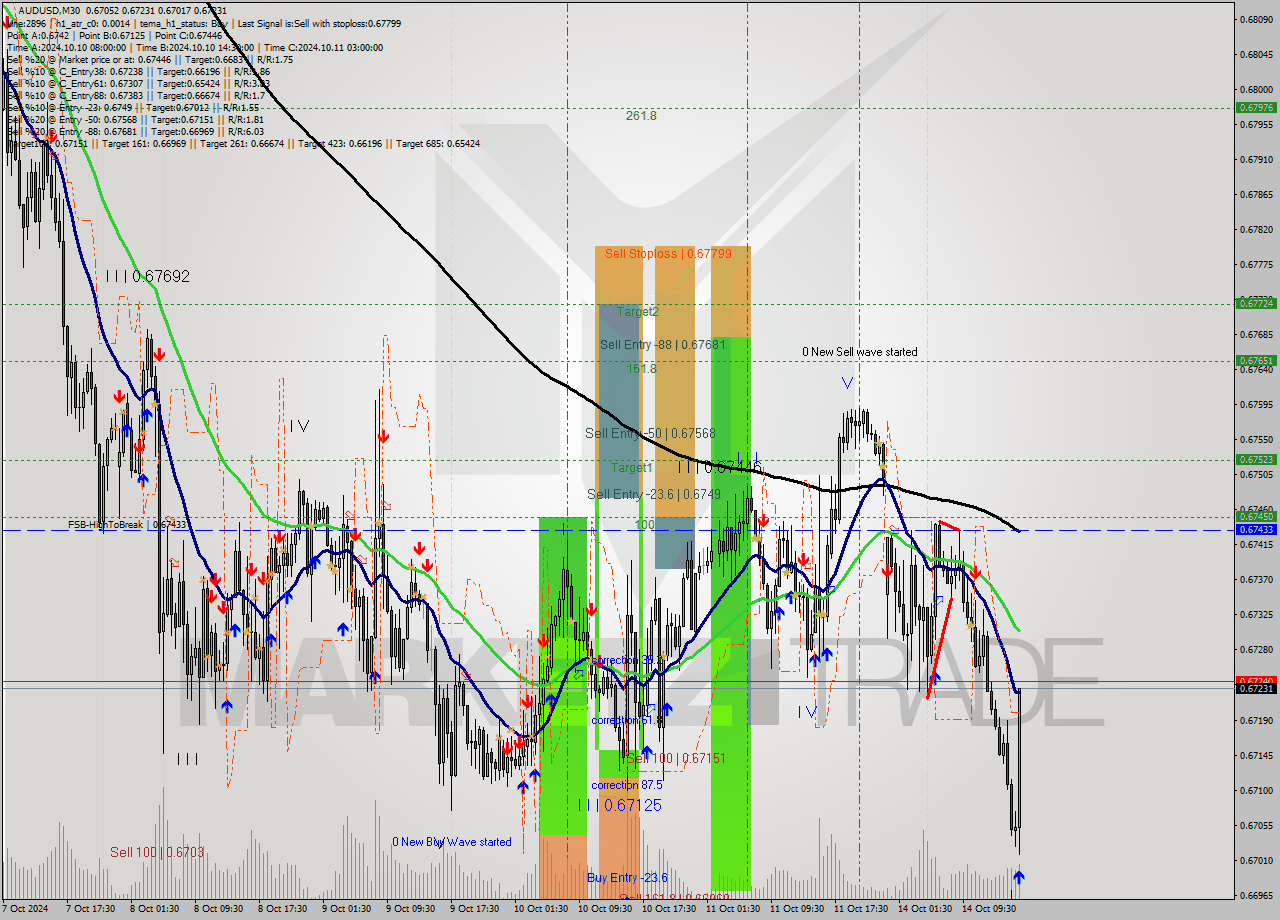The width and height of the screenshot is (1280, 920).
Task: Click the 'correction 87.5' label
Action: coord(626,785)
